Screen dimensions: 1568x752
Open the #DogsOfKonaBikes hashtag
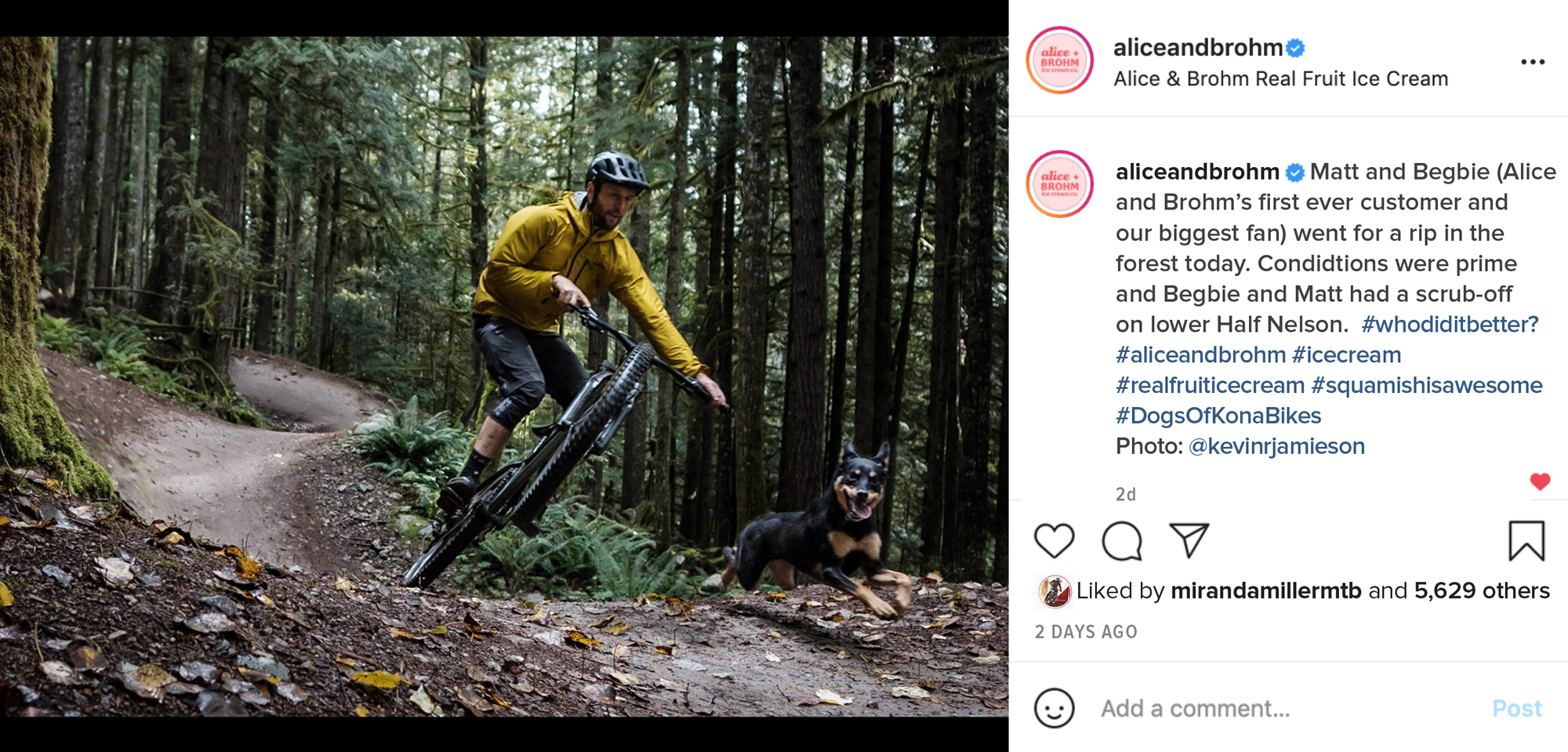click(1218, 416)
